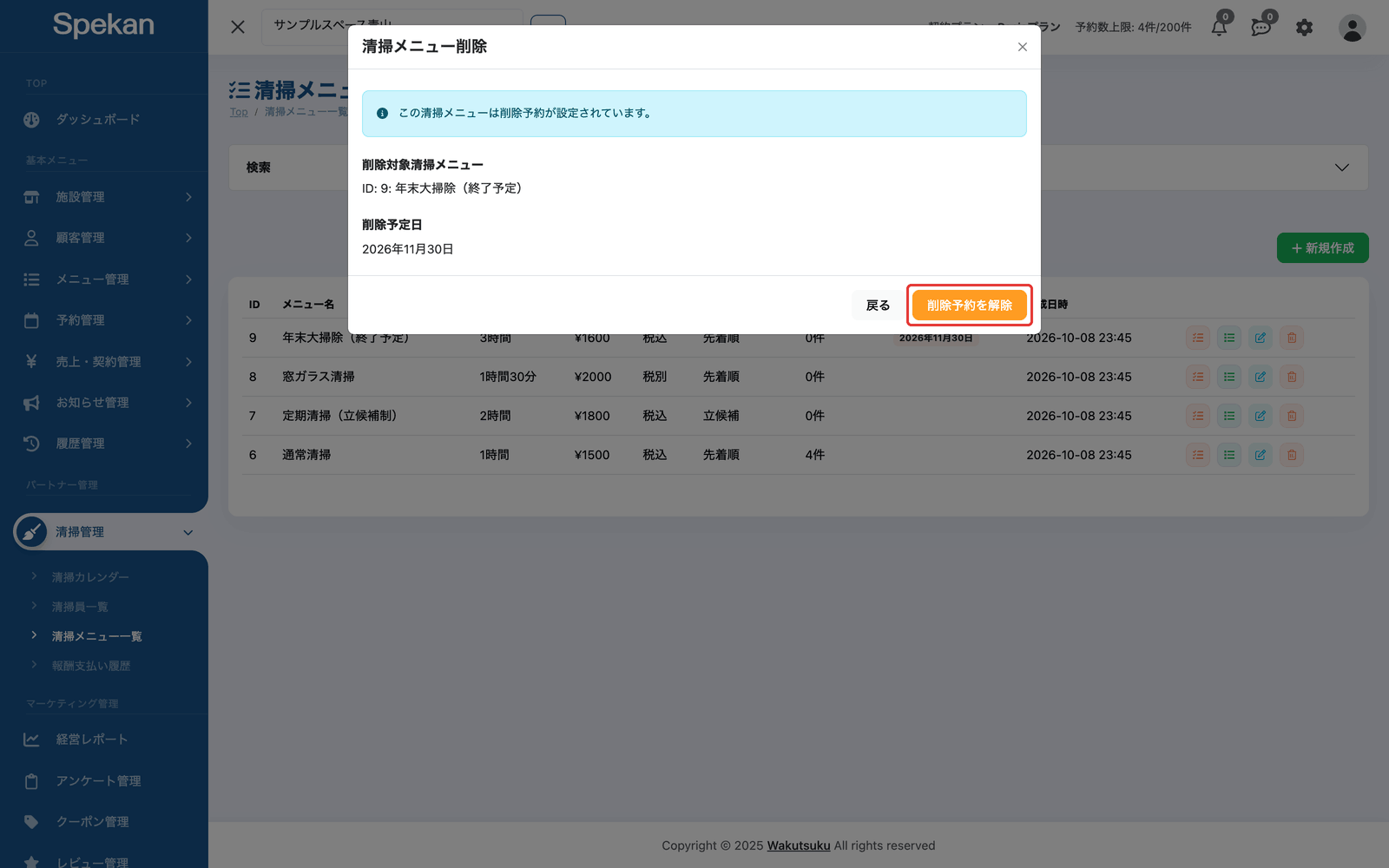
Task: Collapse the 清掃管理 sidebar section
Action: 188,532
